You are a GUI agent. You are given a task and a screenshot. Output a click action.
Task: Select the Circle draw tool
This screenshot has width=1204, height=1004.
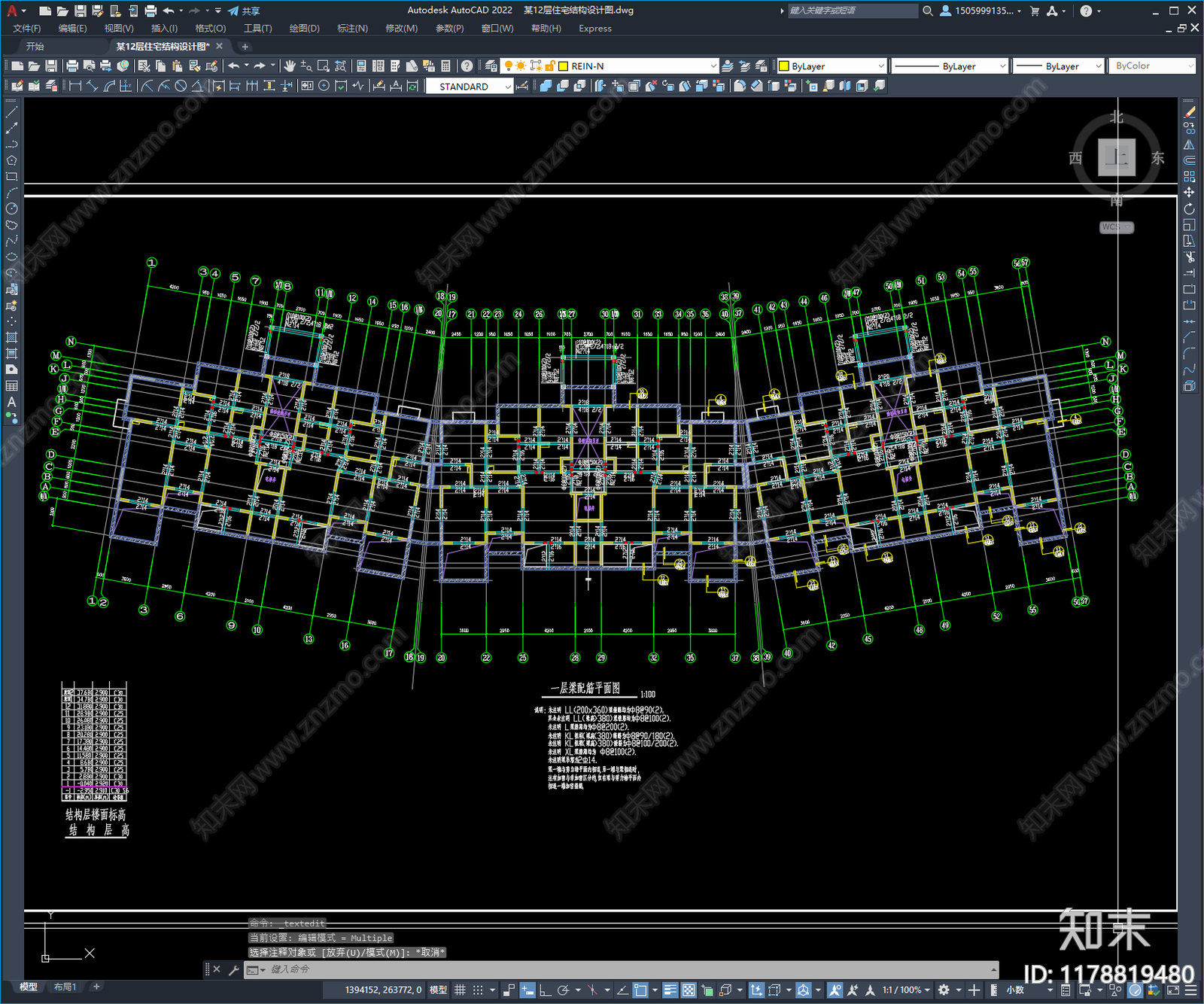(11, 208)
